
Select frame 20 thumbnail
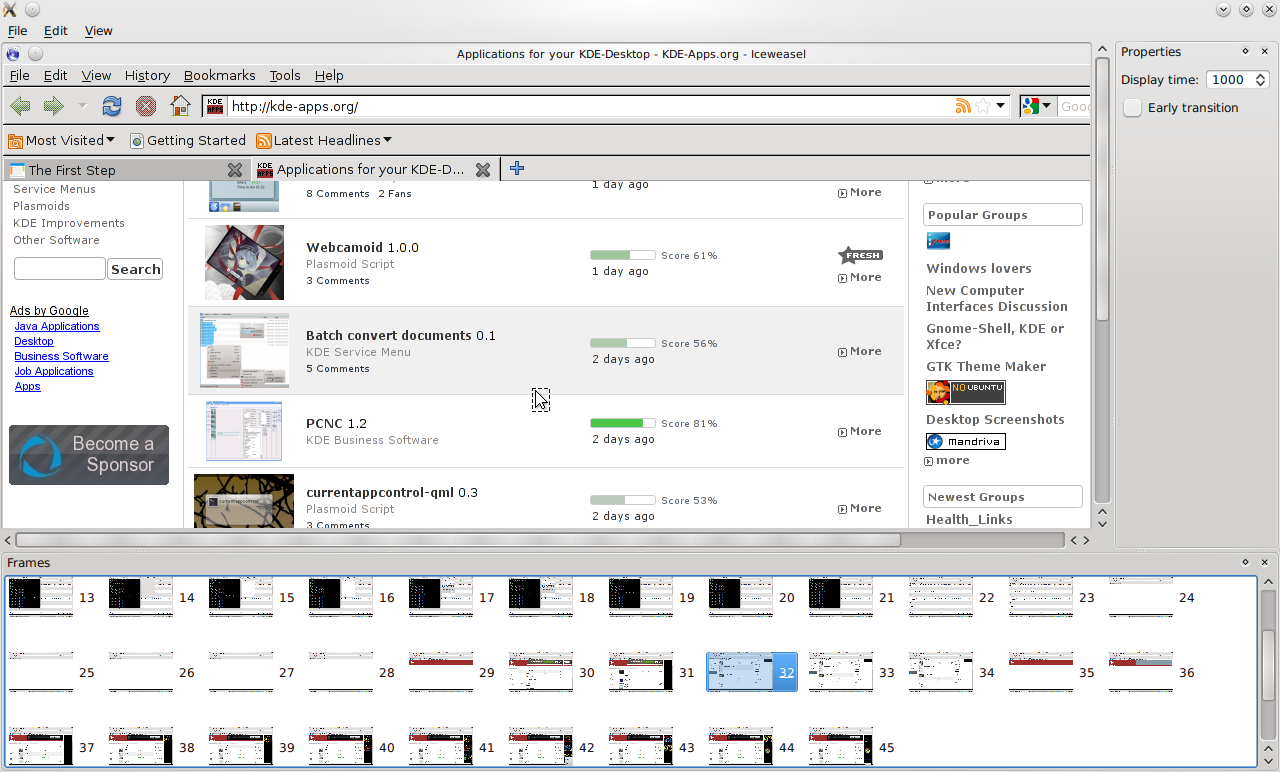coord(741,598)
